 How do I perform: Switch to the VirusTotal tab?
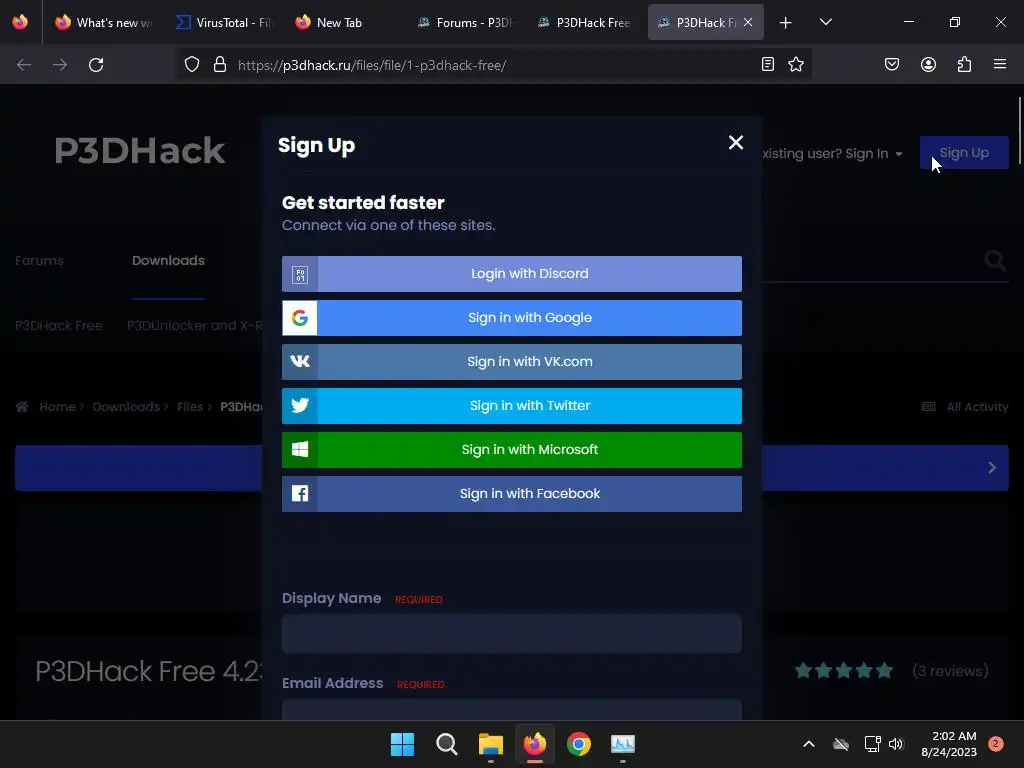[223, 23]
